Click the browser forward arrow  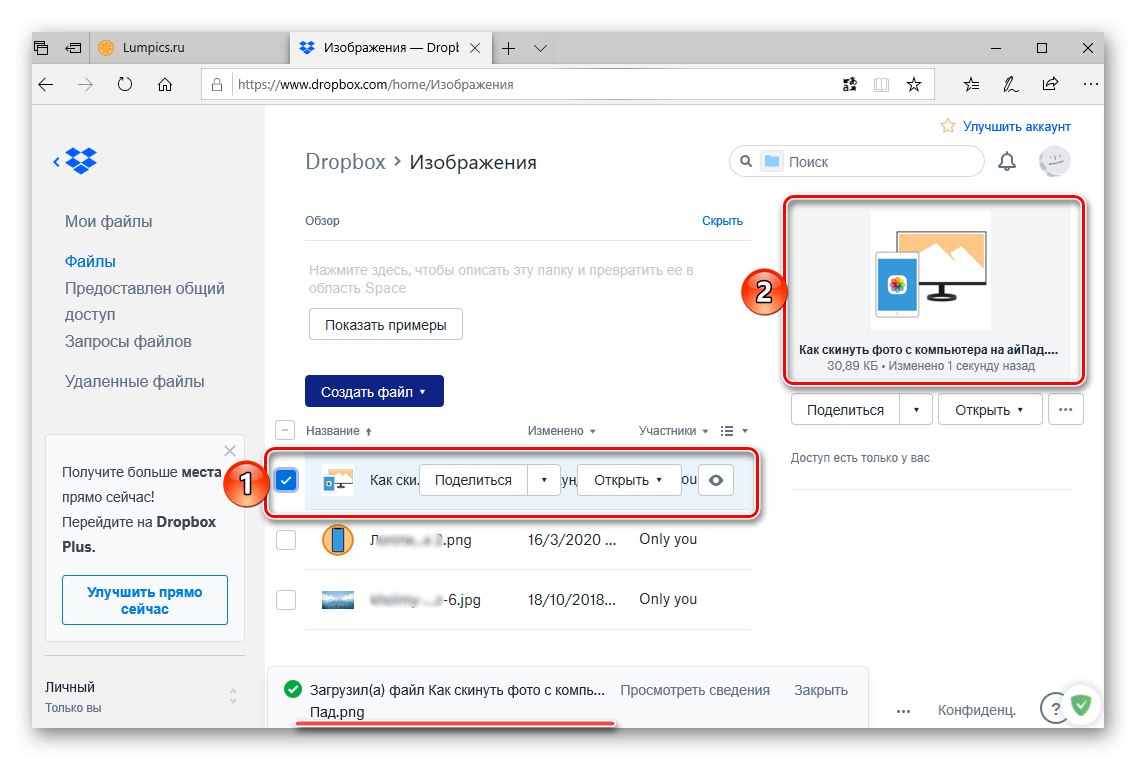pyautogui.click(x=85, y=85)
